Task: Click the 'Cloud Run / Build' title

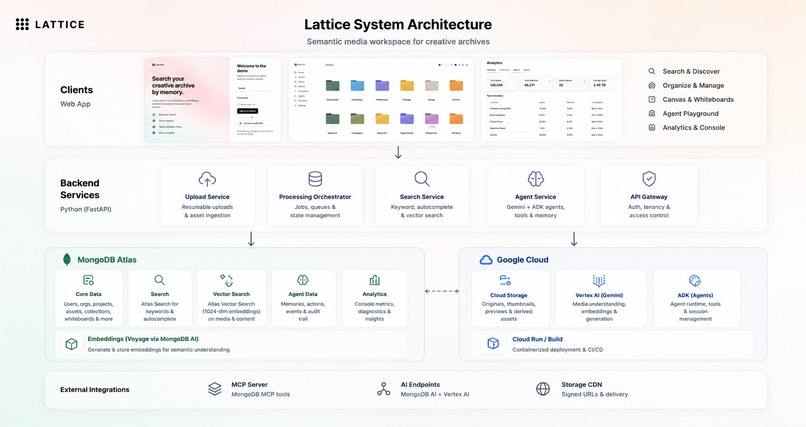Action: (x=537, y=339)
